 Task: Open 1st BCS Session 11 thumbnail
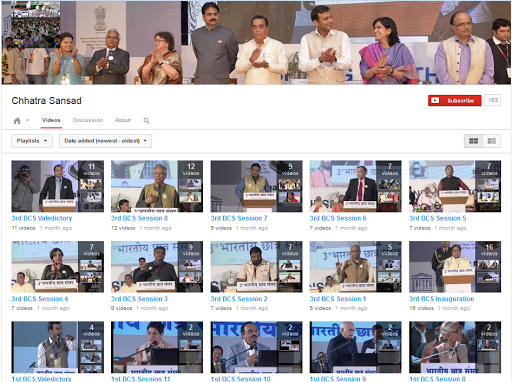pyautogui.click(x=157, y=347)
